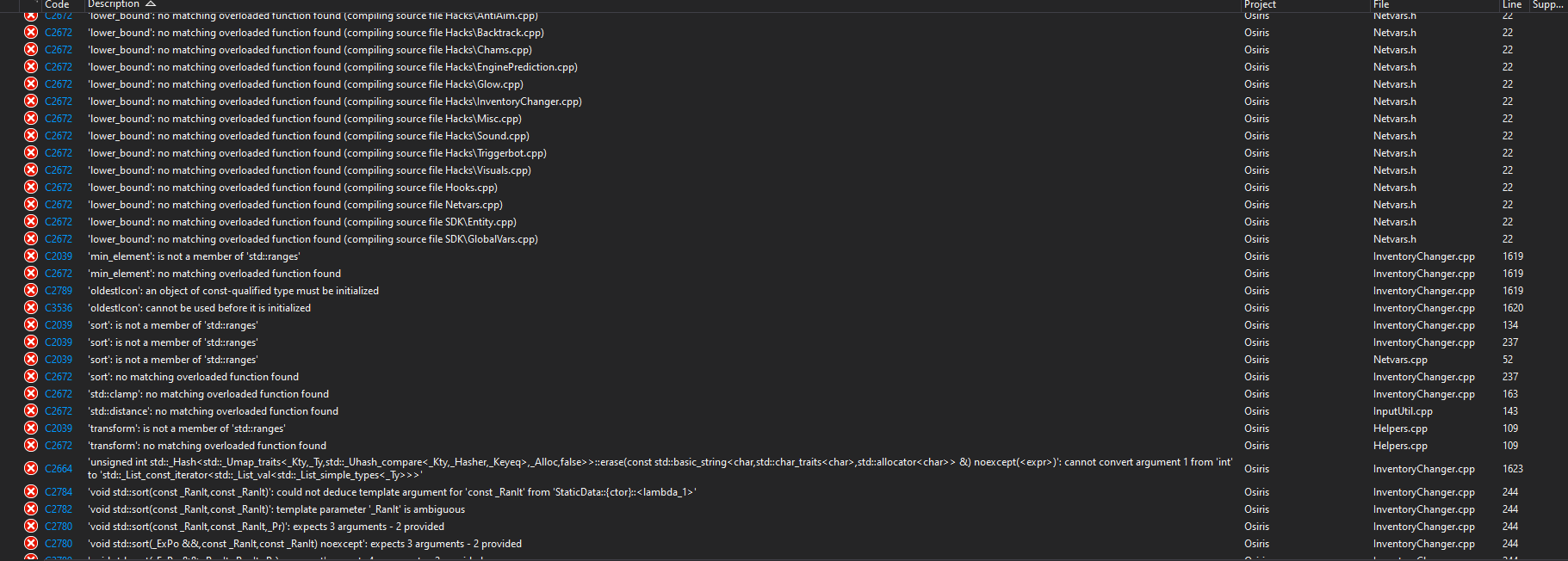Click the Line column header

[x=1512, y=4]
